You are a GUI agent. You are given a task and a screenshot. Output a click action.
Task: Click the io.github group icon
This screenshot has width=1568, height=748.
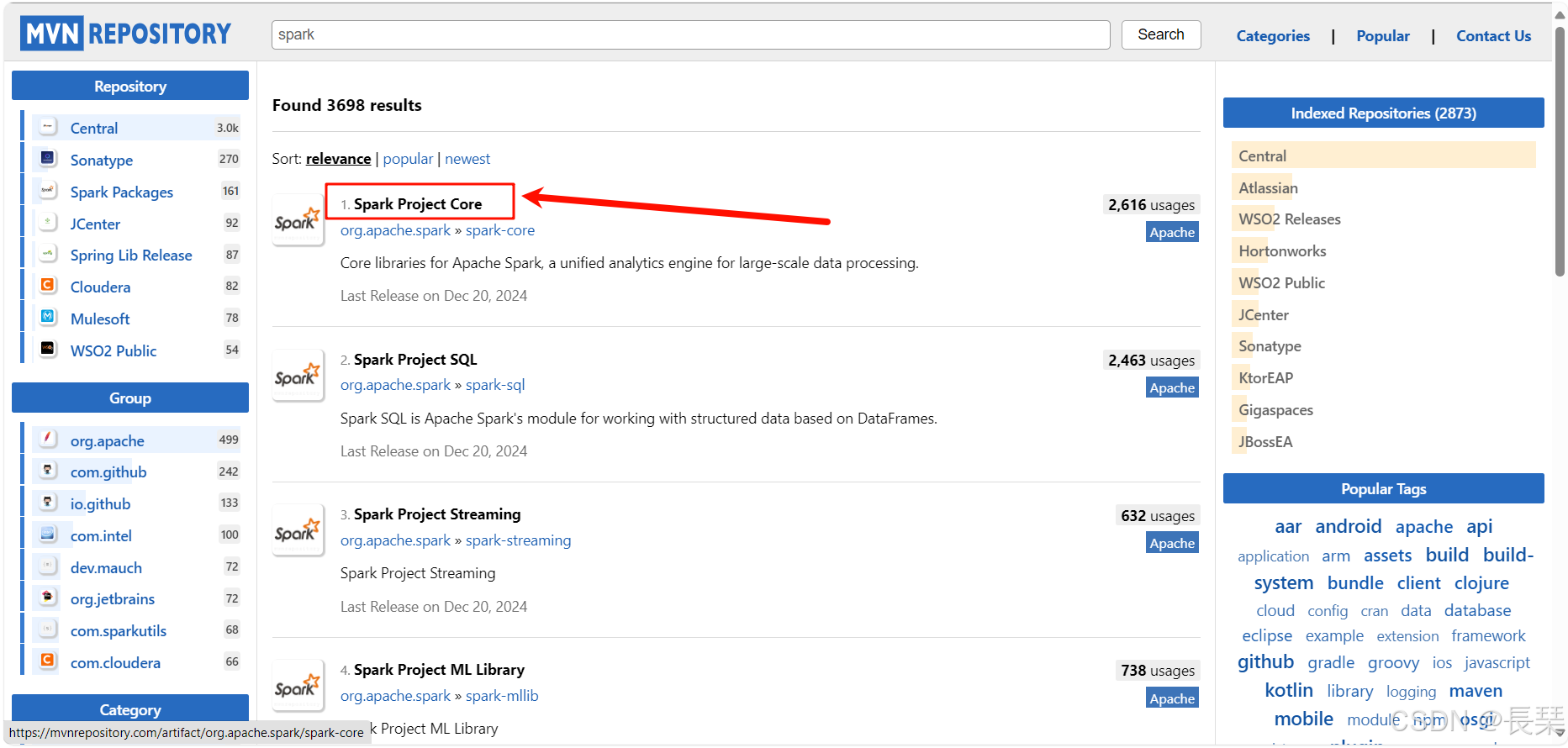click(x=48, y=503)
